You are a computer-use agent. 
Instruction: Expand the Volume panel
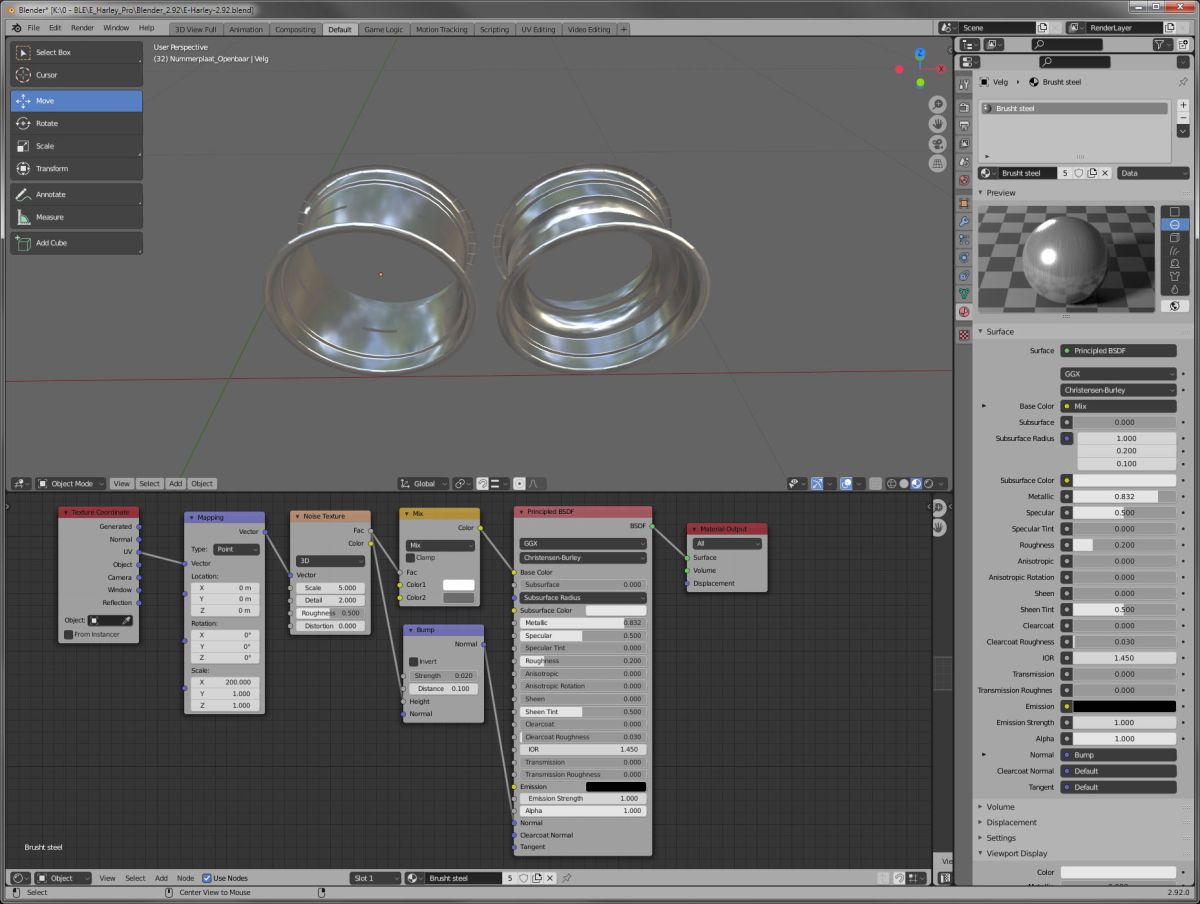point(999,806)
